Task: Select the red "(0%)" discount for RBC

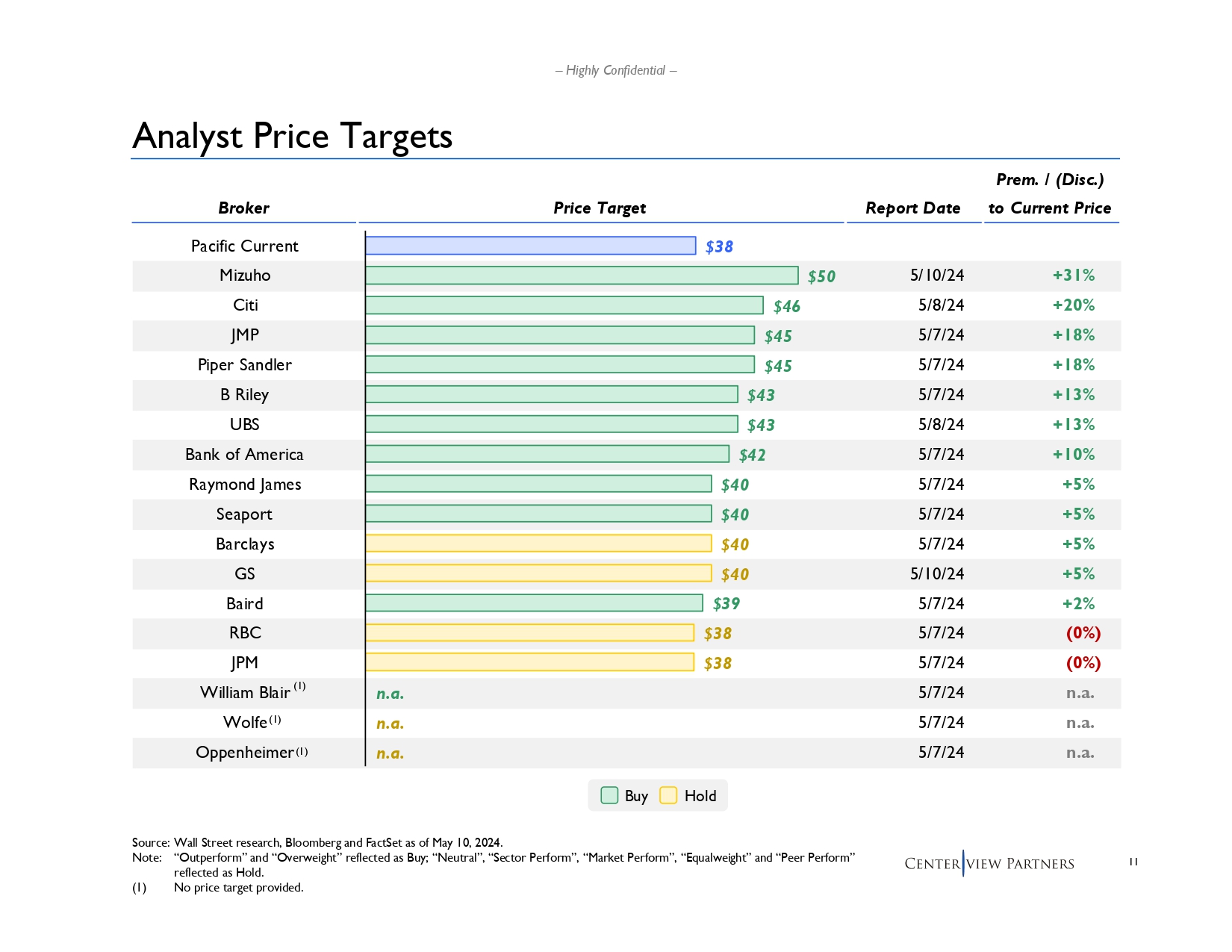Action: coord(1083,633)
